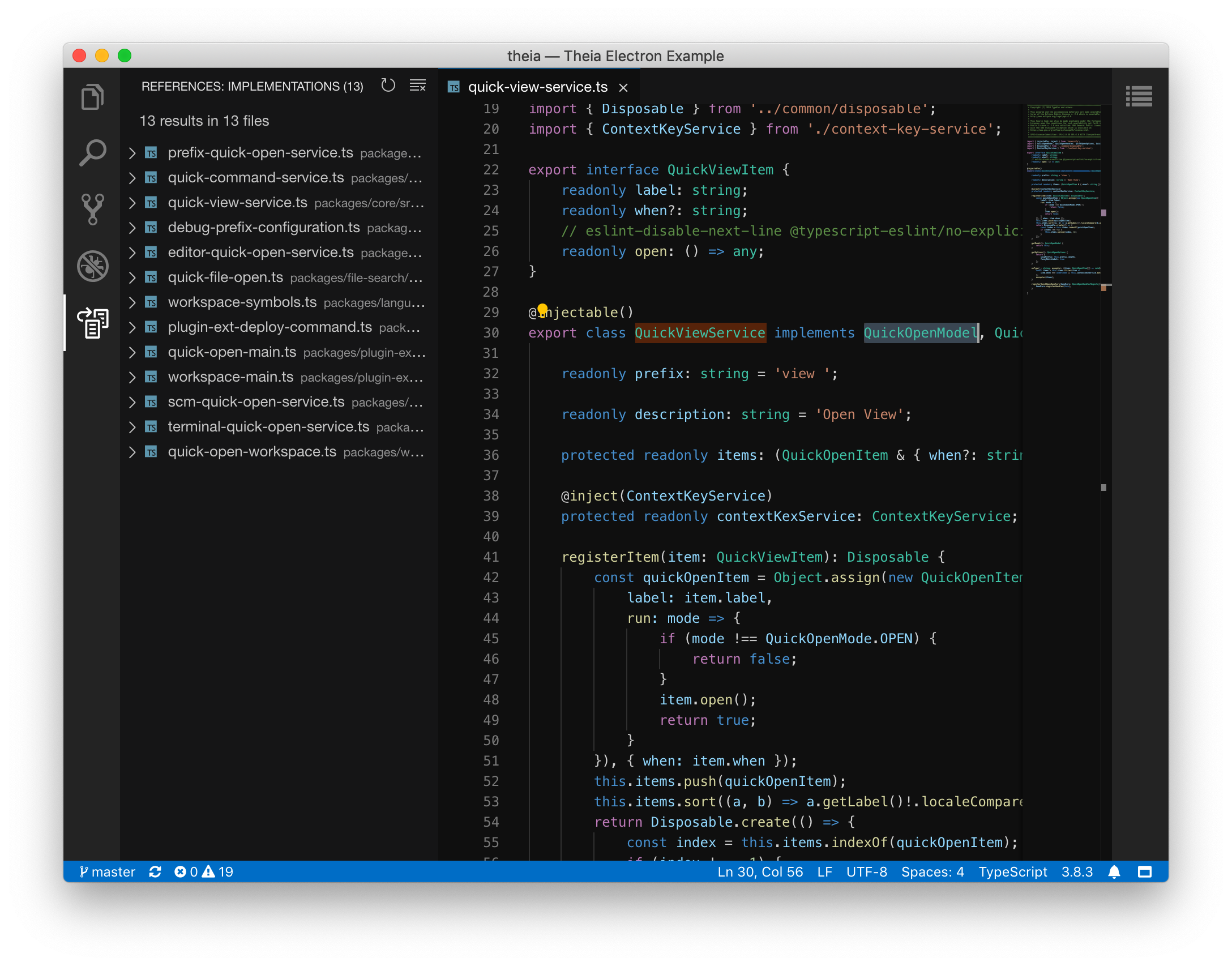Click the editor minimap overview
This screenshot has height=966, width=1232.
[1063, 198]
